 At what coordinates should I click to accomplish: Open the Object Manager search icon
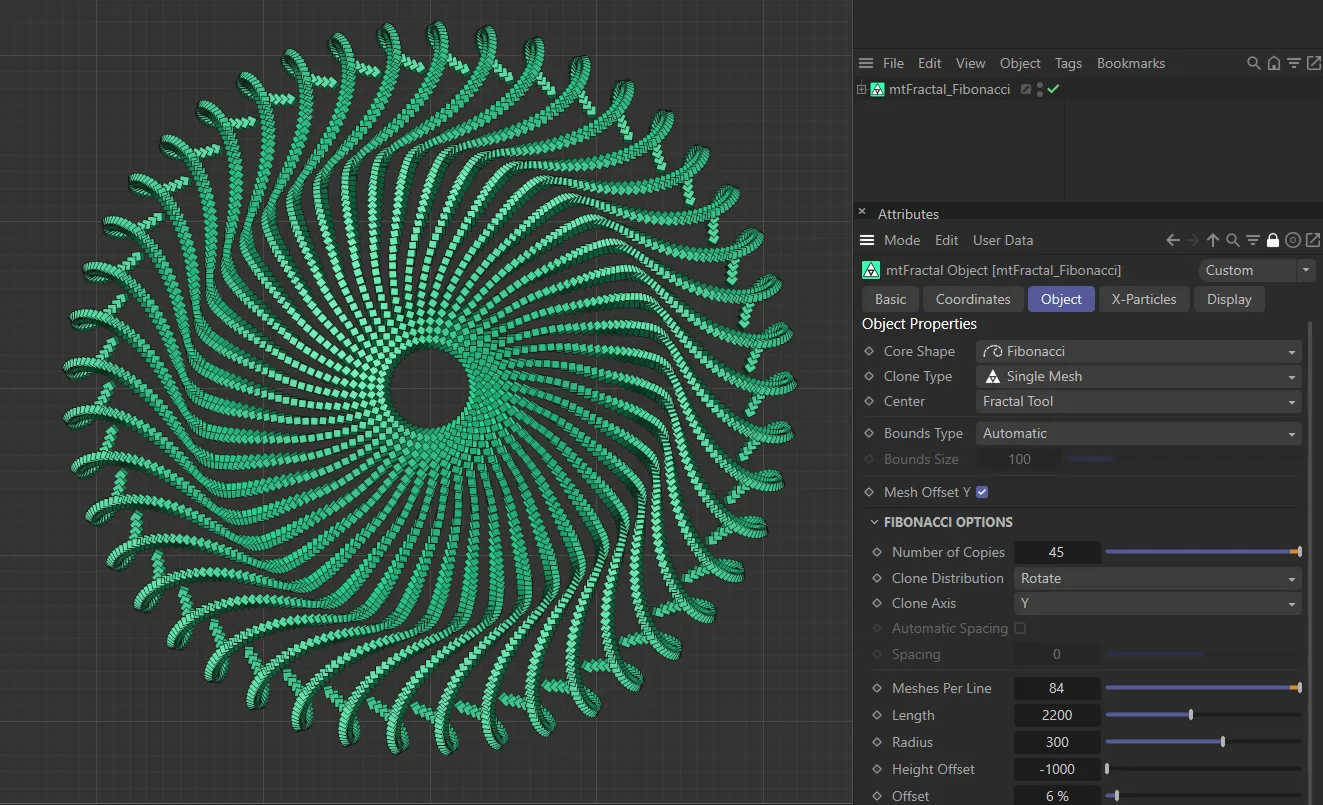click(x=1253, y=62)
